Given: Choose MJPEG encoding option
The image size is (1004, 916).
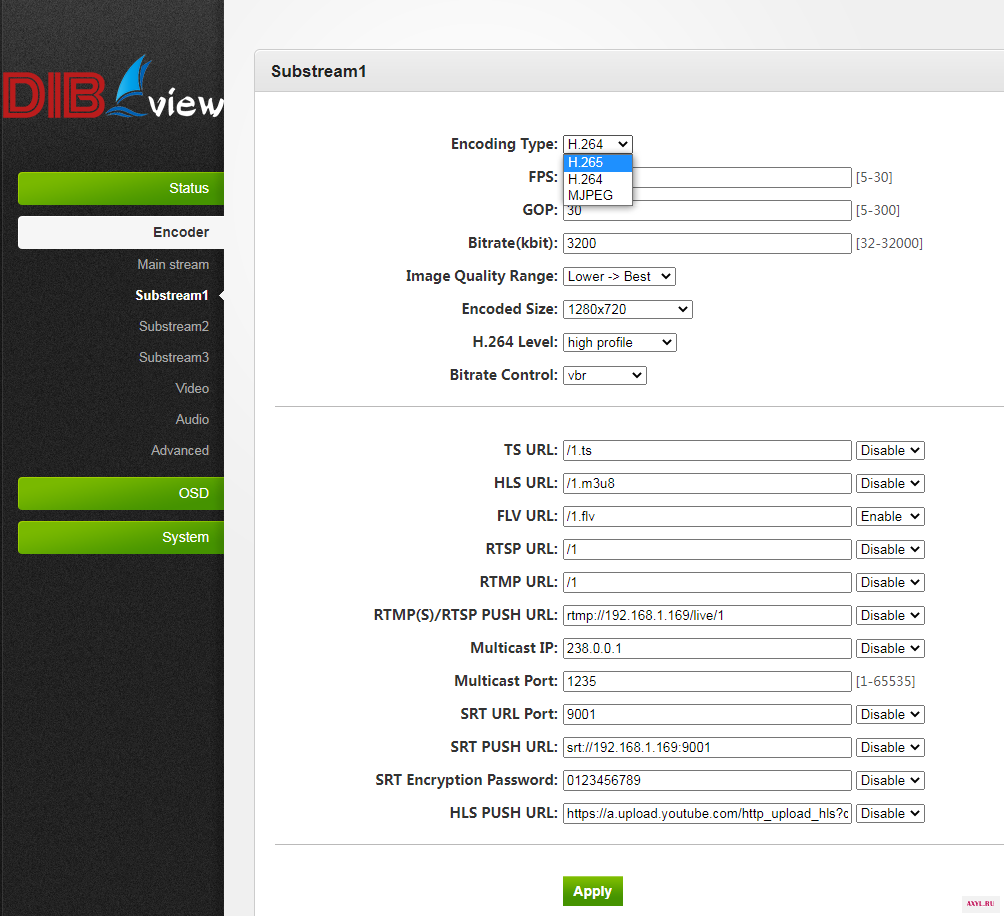Looking at the screenshot, I should (x=597, y=195).
